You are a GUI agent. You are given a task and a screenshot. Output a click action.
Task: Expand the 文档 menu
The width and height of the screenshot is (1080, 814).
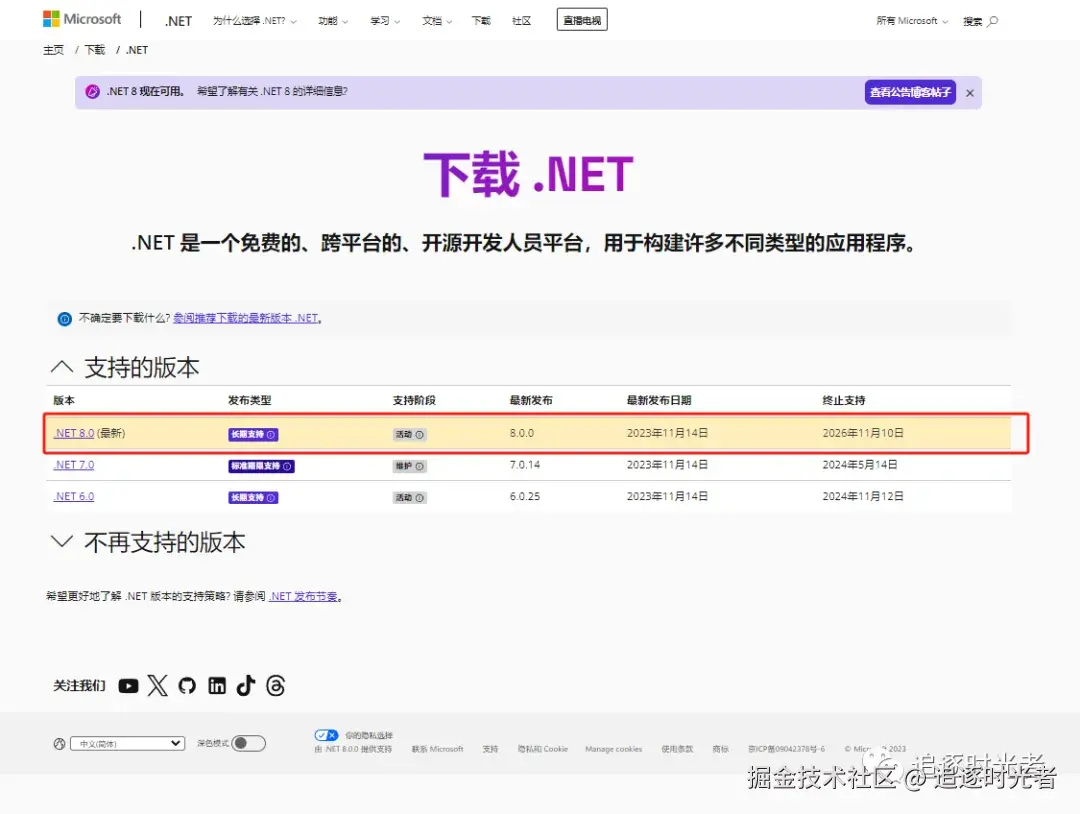[437, 21]
